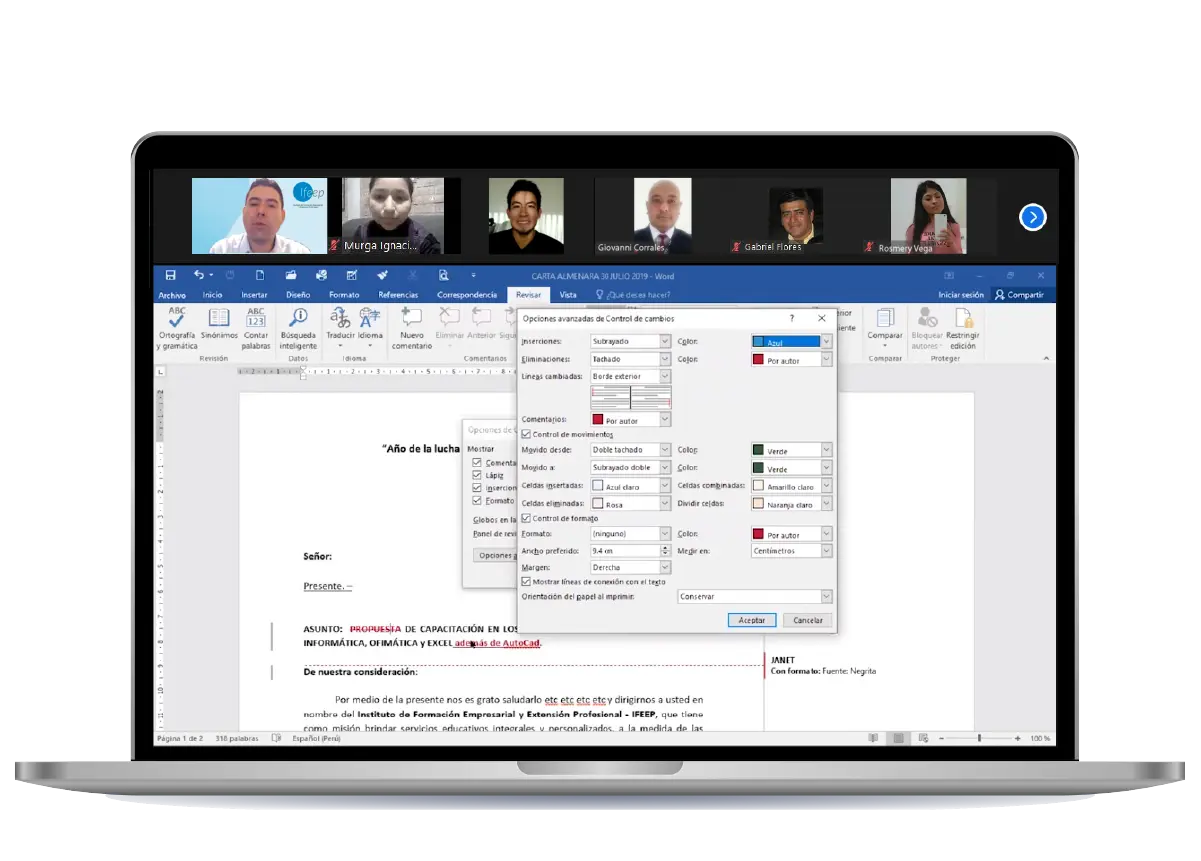
Task: Open the Movido desde dropdown
Action: [x=630, y=450]
